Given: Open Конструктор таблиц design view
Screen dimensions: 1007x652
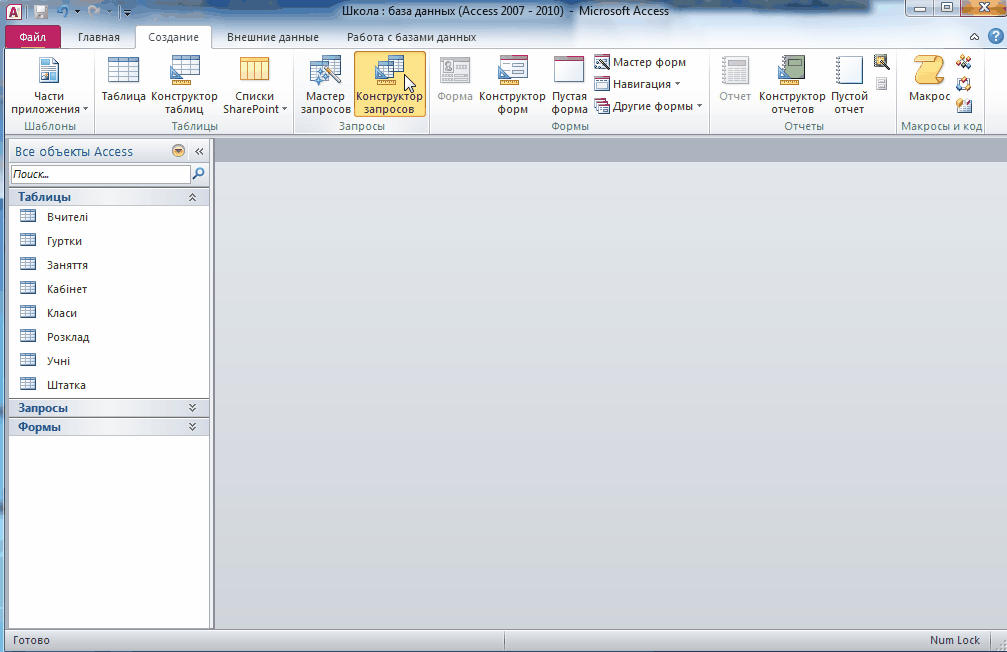Looking at the screenshot, I should (184, 85).
